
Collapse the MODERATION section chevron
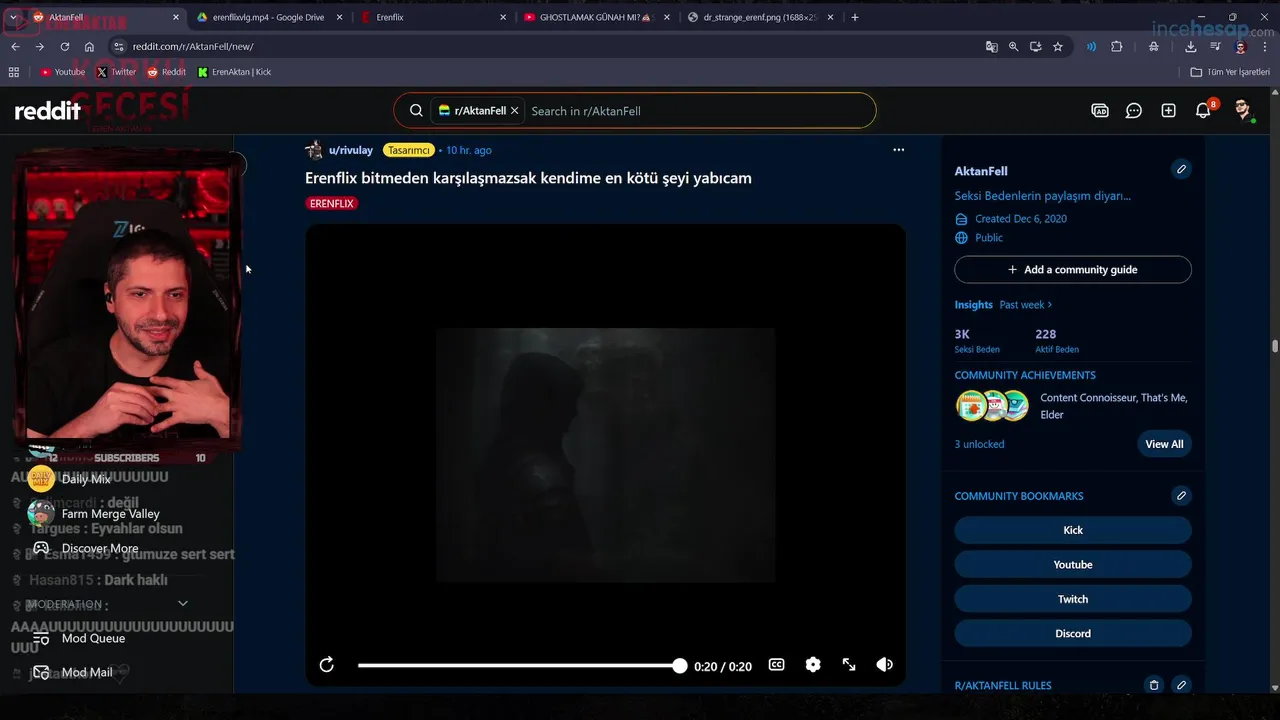[183, 604]
